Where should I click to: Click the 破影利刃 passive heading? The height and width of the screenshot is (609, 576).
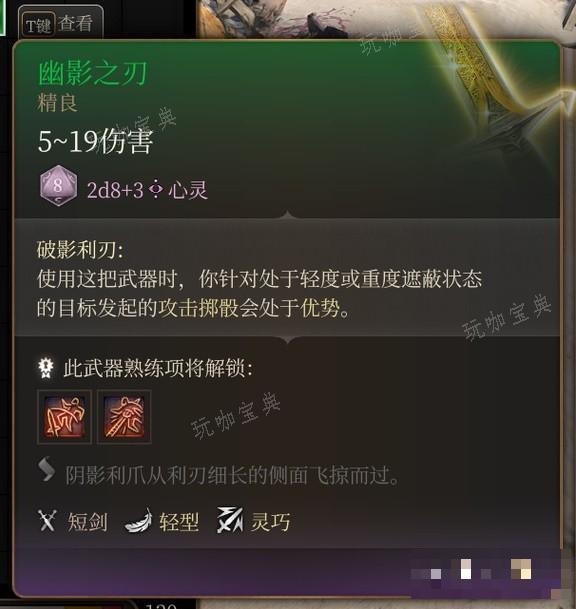point(80,249)
